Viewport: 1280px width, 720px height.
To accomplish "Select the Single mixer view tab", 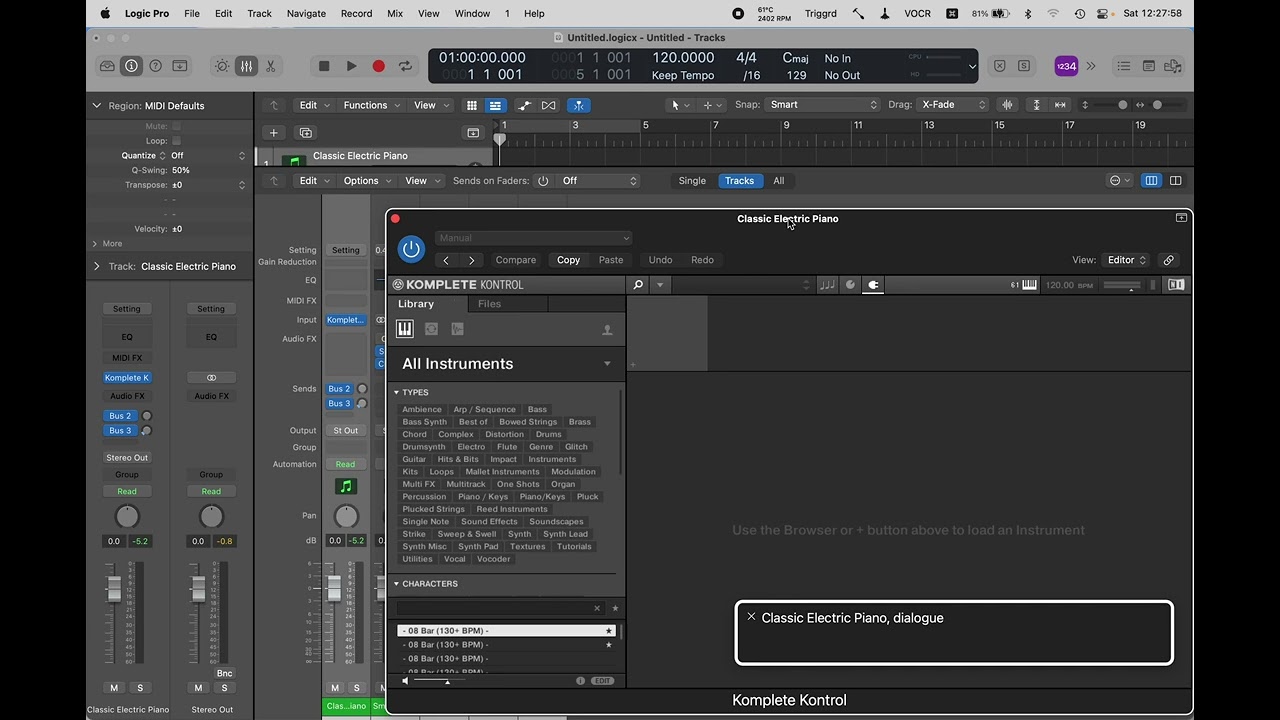I will tap(692, 181).
